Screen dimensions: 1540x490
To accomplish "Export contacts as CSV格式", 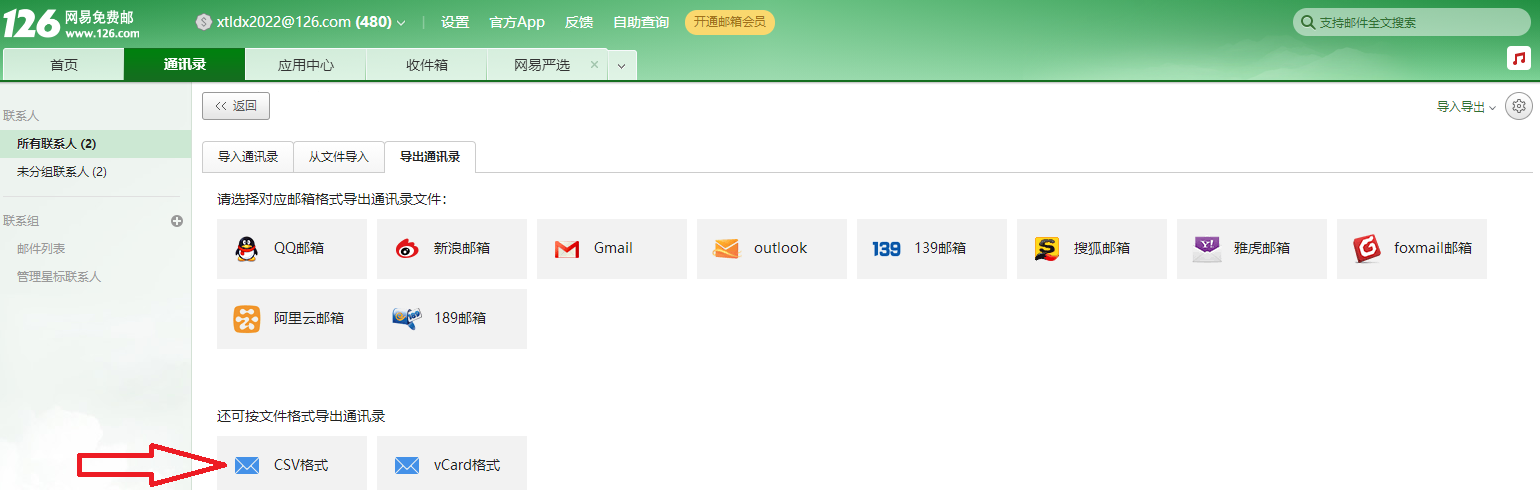I will (x=292, y=463).
